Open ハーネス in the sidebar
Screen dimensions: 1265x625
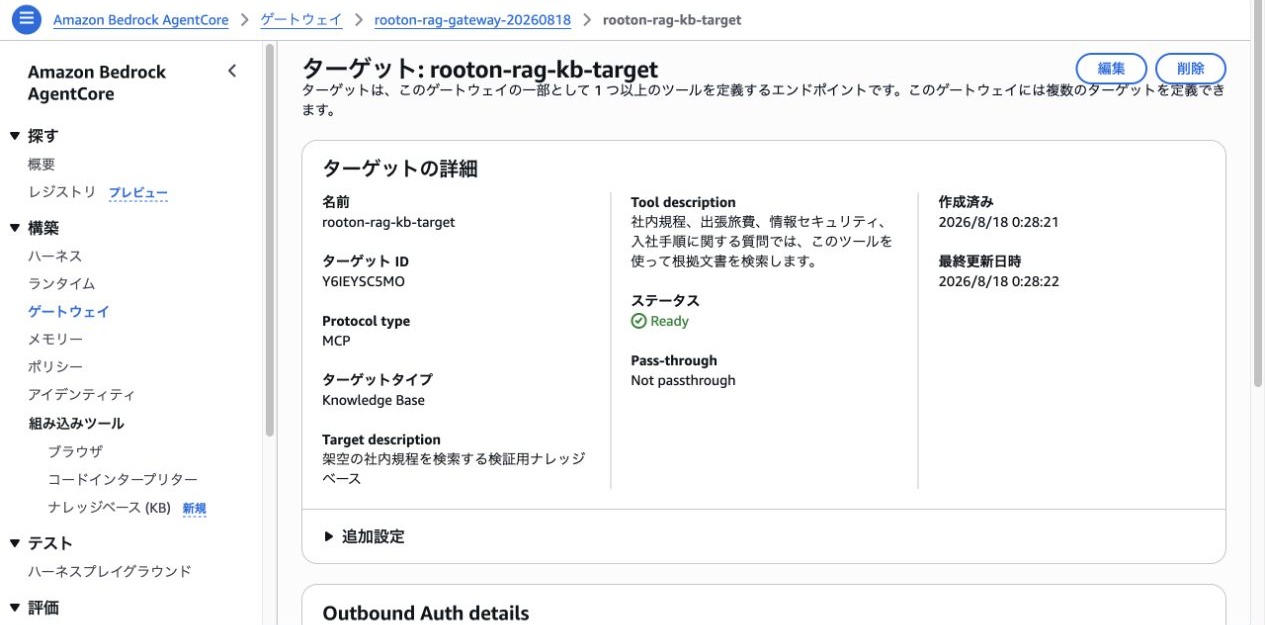[x=55, y=256]
